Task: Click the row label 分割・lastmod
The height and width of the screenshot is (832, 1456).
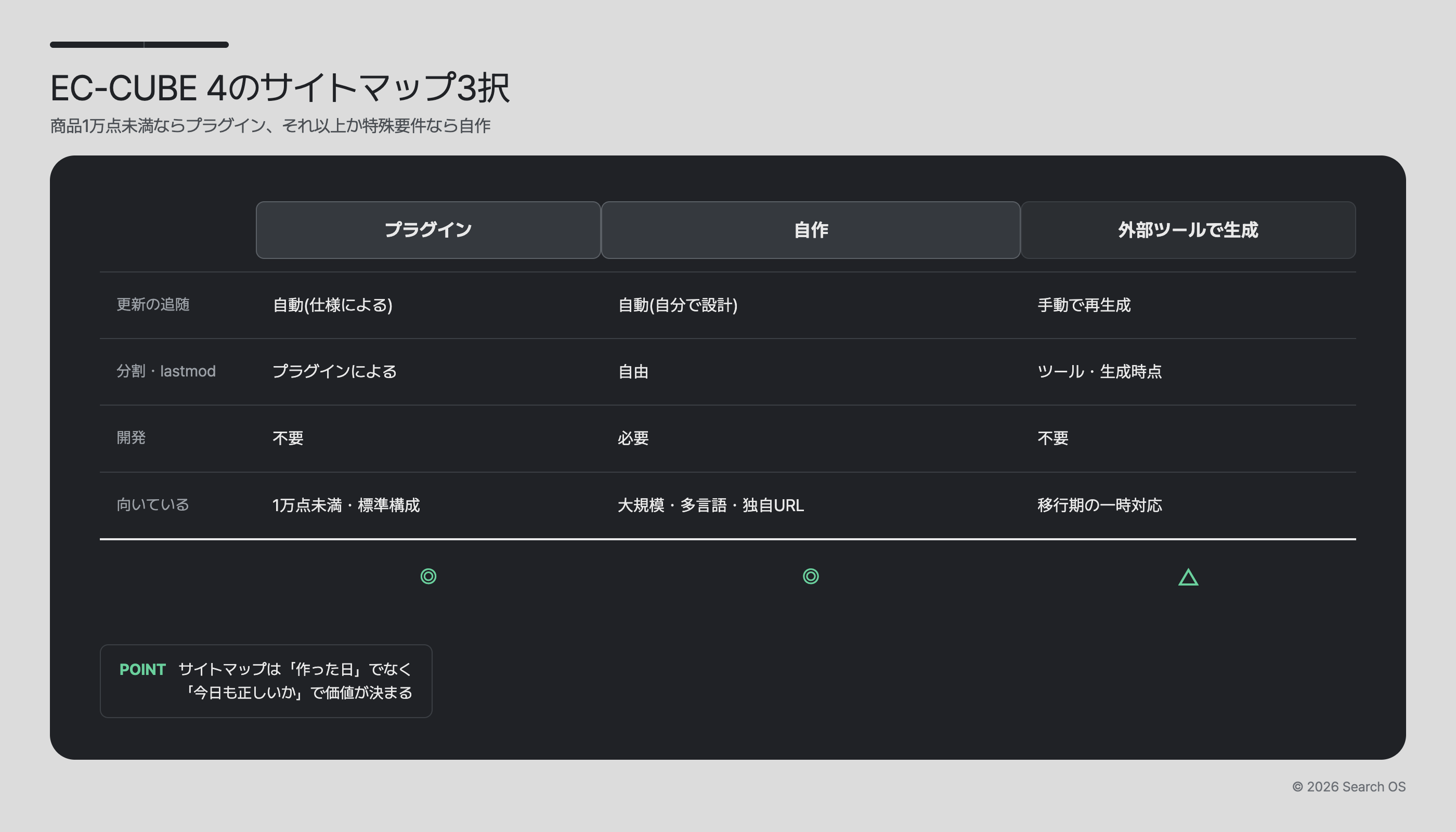Action: 166,371
